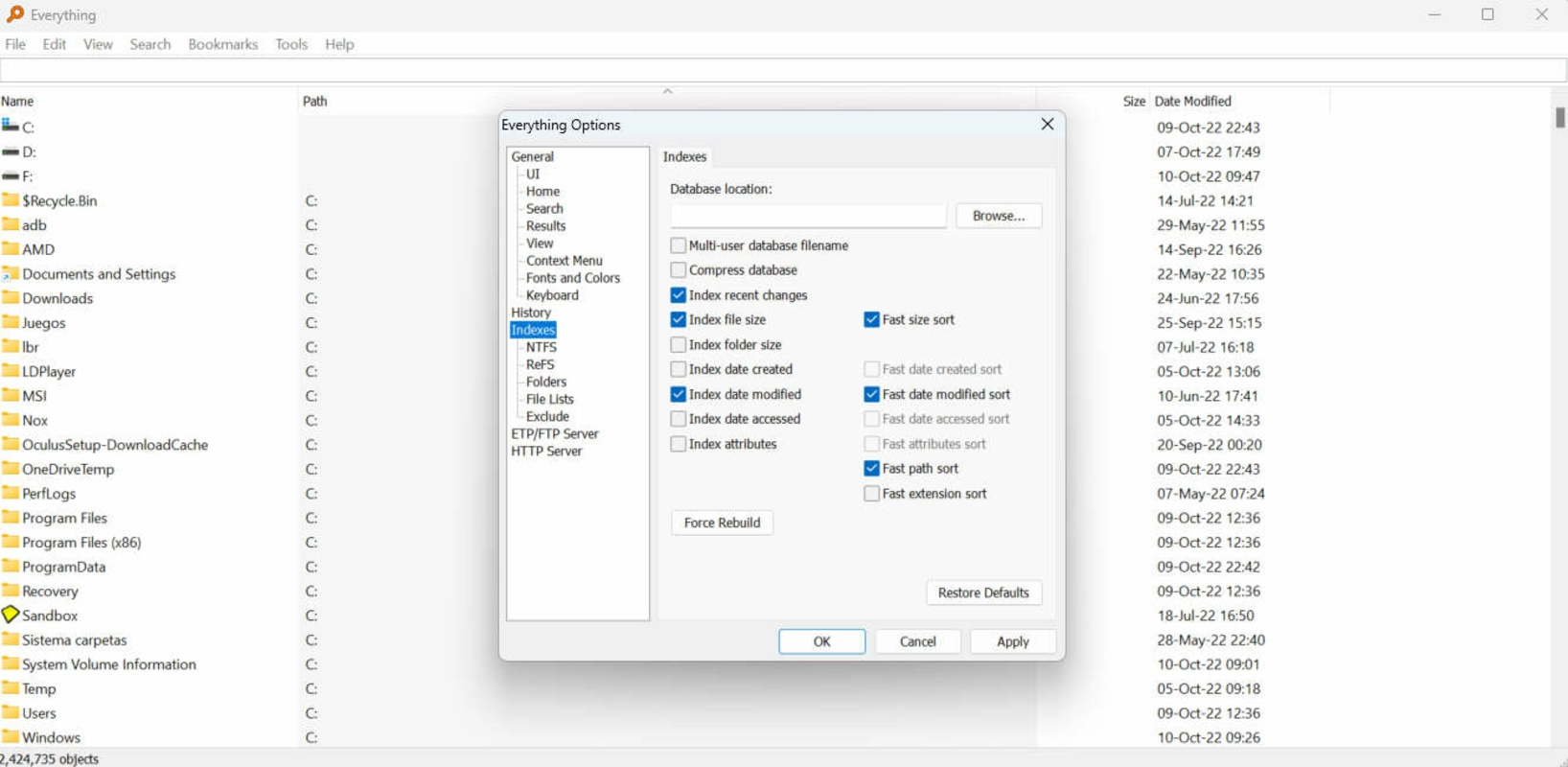
Task: Select the OculusSetup-DownloadCache folder icon
Action: pos(11,444)
